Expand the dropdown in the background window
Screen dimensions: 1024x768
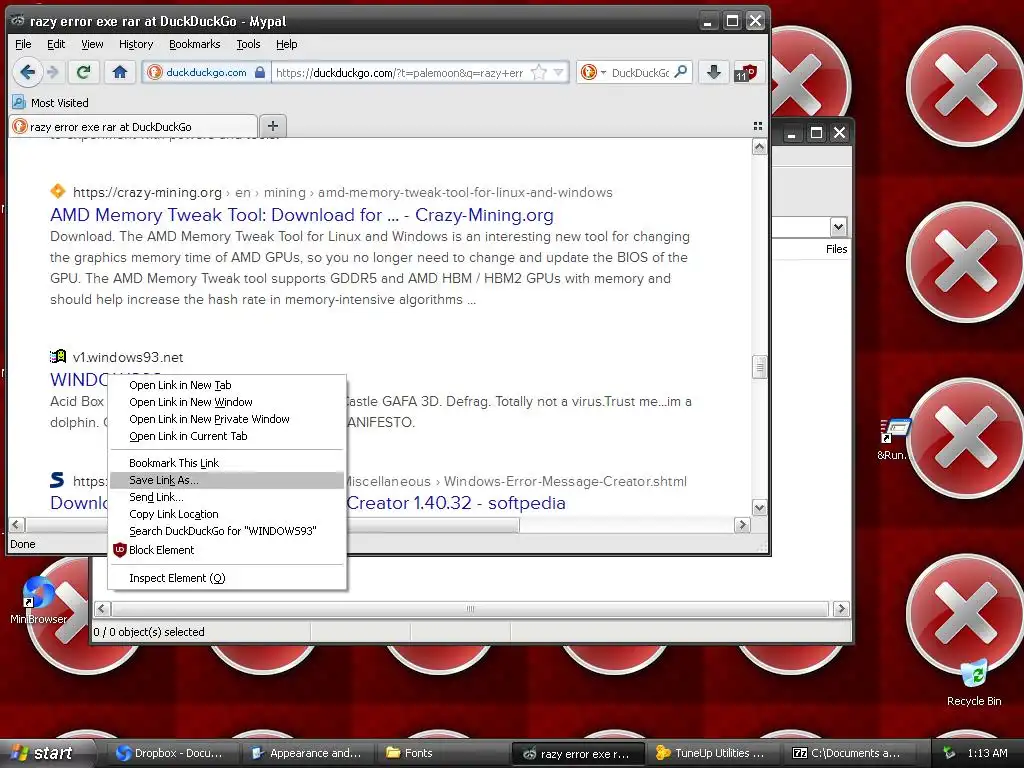[838, 227]
